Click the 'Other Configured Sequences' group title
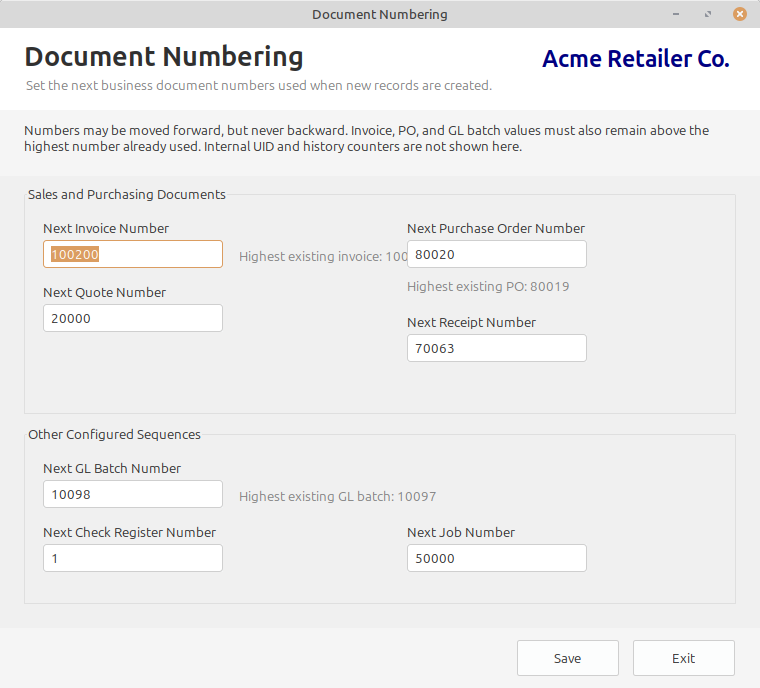 click(114, 434)
